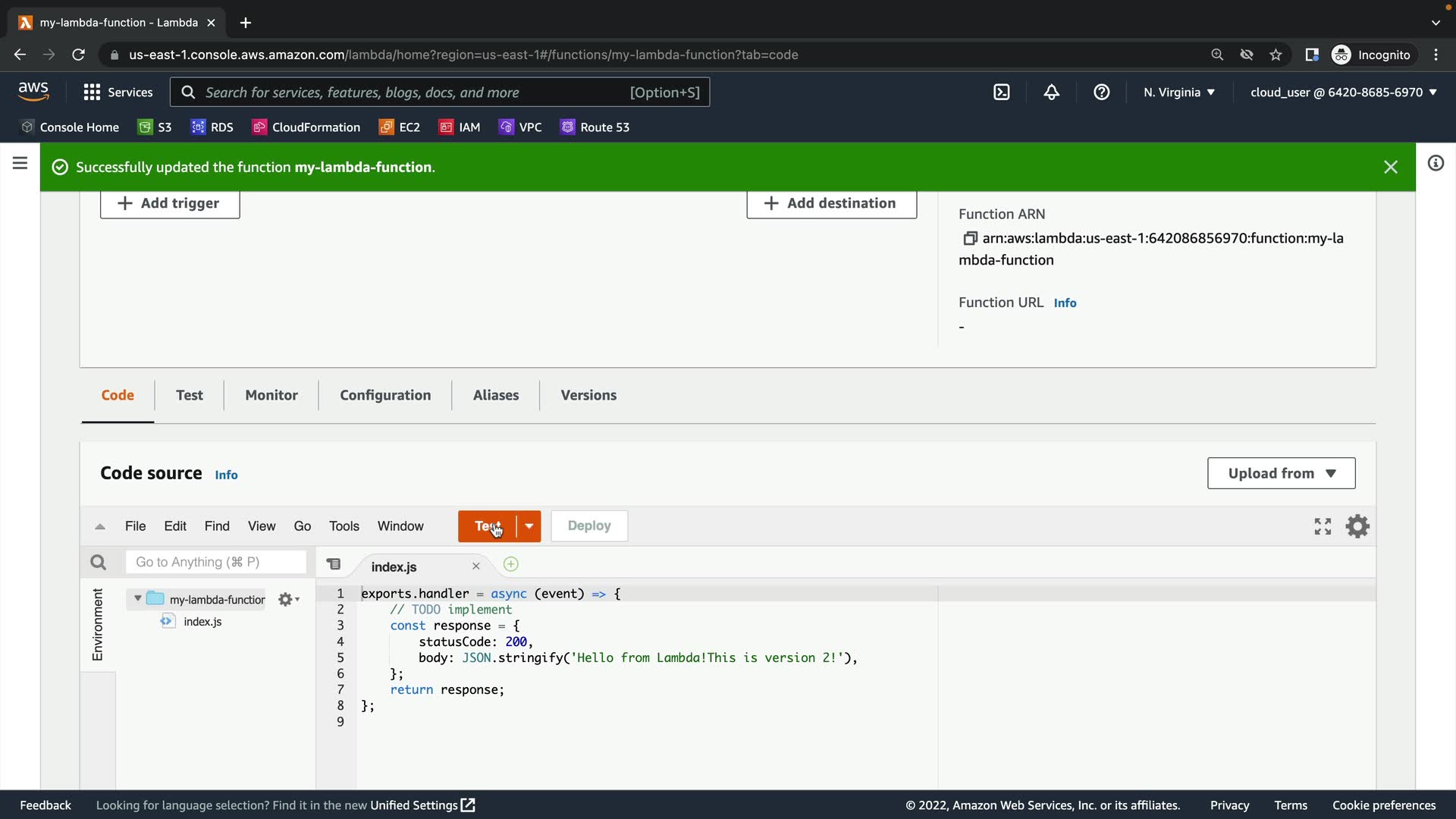Switch to the Configuration tab
This screenshot has width=1456, height=819.
click(x=385, y=395)
